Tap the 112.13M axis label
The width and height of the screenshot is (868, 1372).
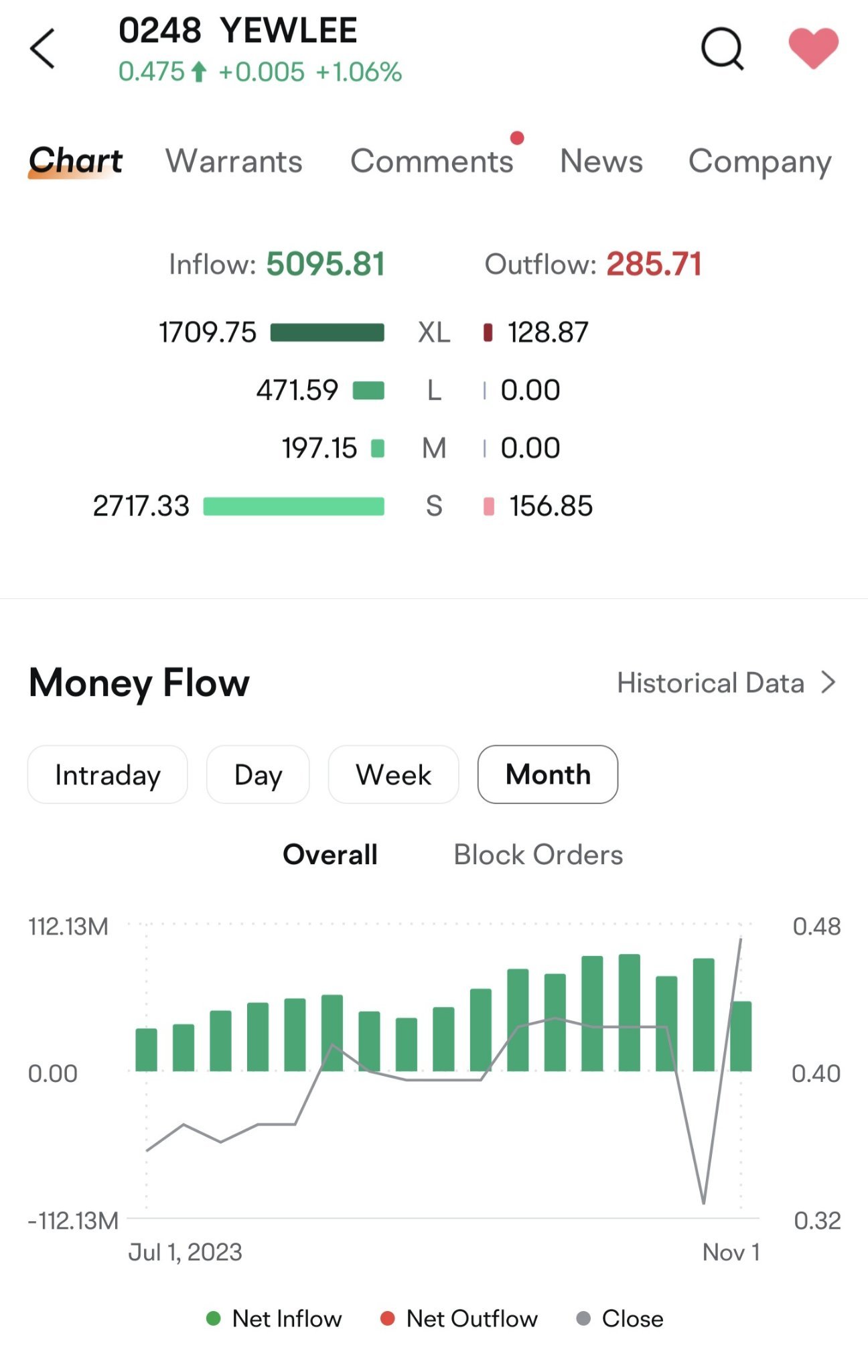click(x=68, y=927)
